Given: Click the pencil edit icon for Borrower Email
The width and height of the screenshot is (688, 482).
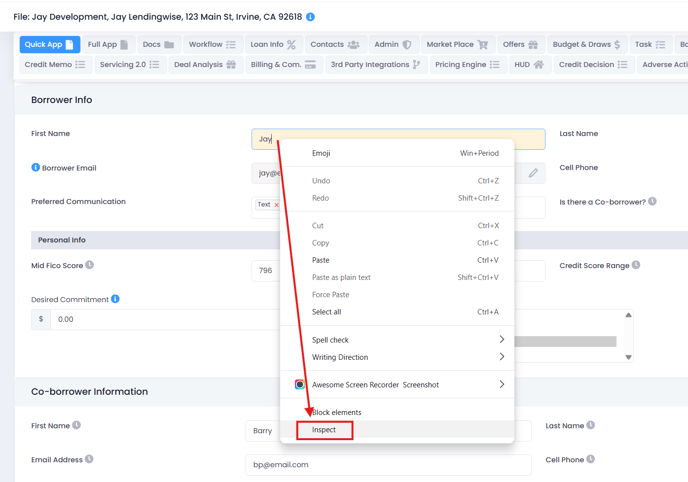Looking at the screenshot, I should (x=533, y=173).
